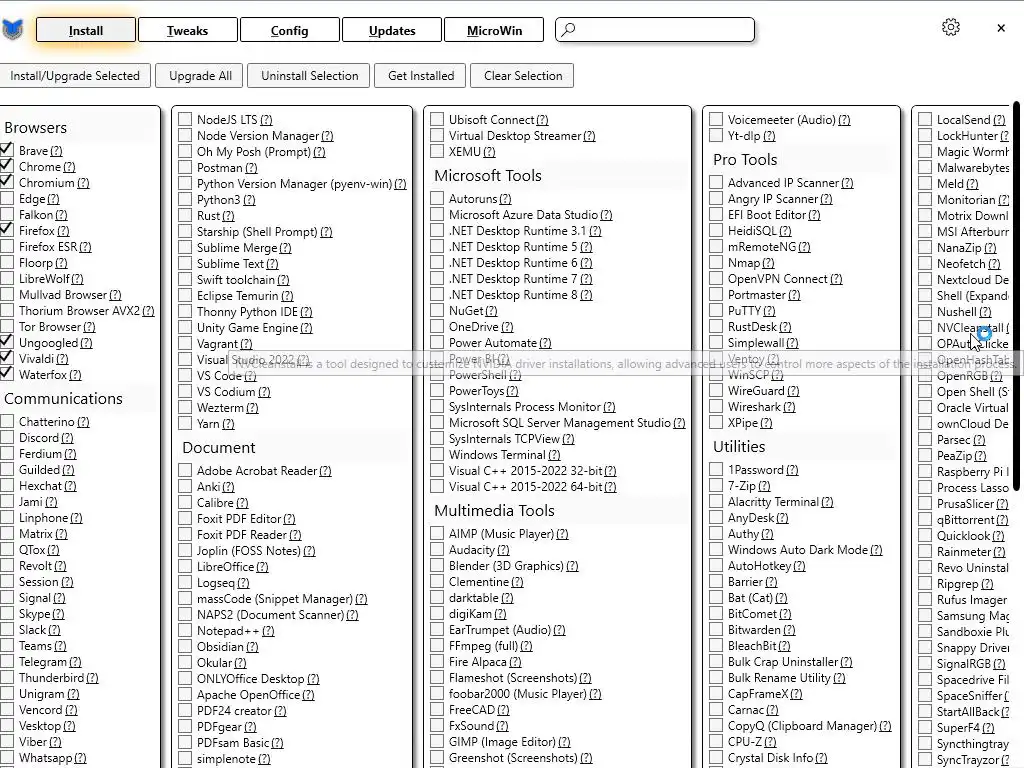Uncheck the Firefox checkbox
Viewport: 1024px width, 768px height.
tap(7, 231)
